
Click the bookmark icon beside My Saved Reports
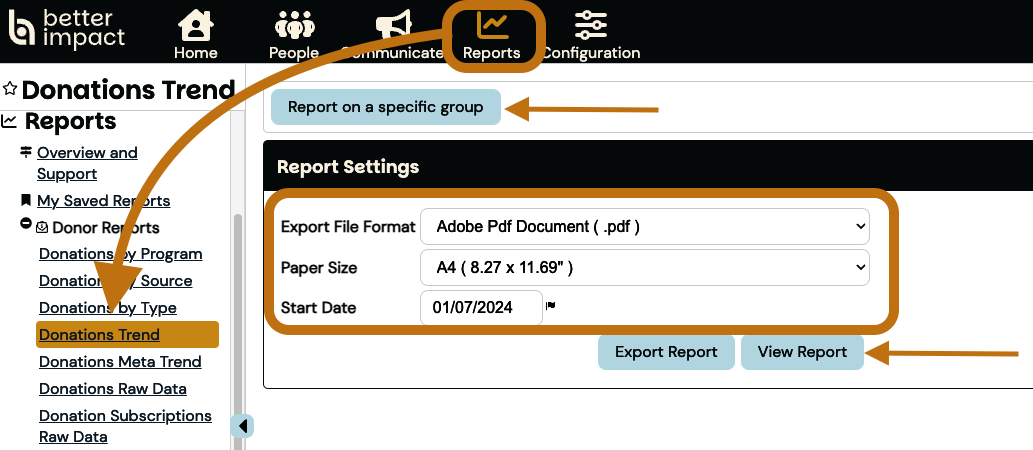(x=26, y=200)
